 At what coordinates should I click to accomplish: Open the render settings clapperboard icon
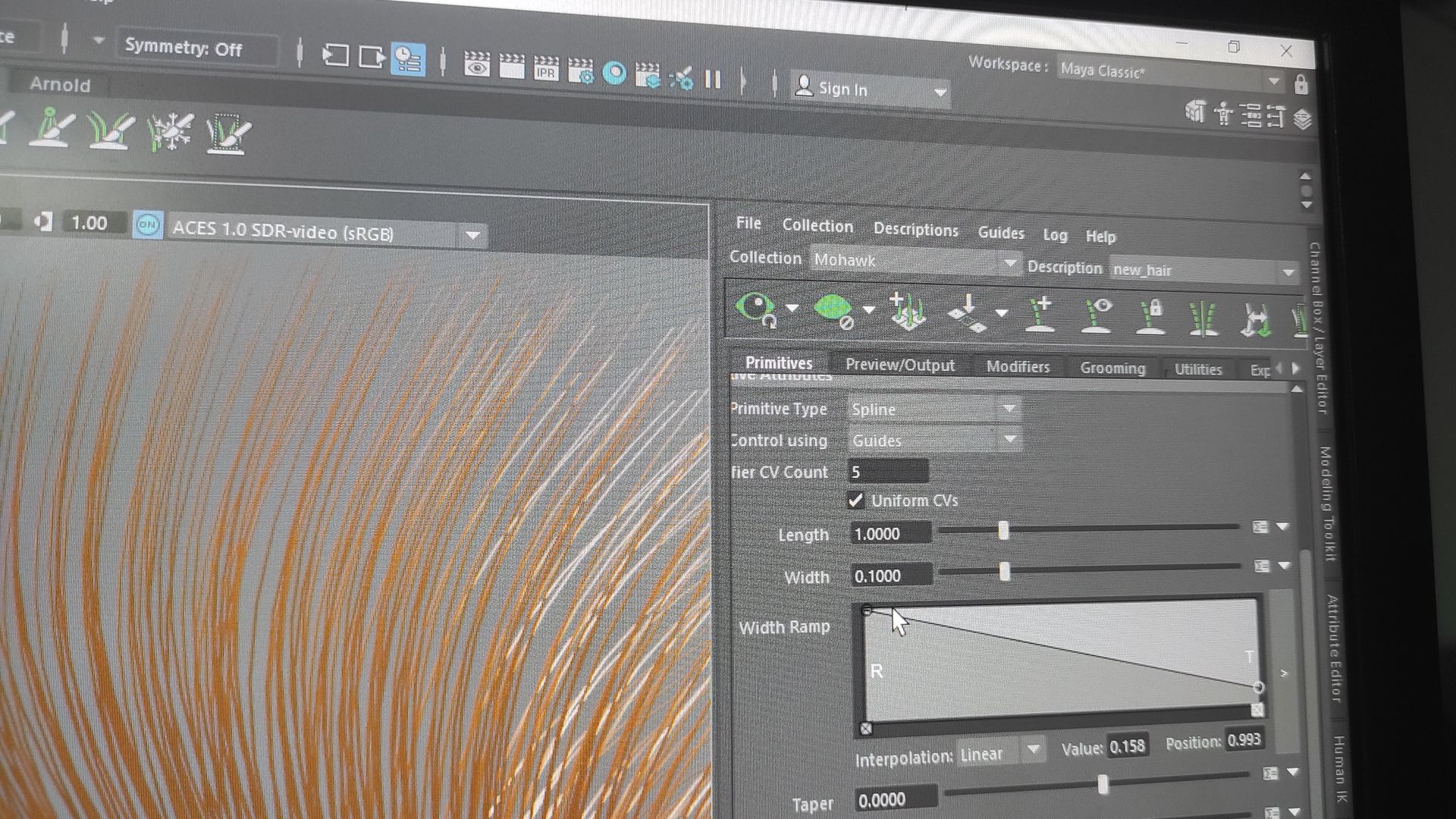(x=581, y=71)
